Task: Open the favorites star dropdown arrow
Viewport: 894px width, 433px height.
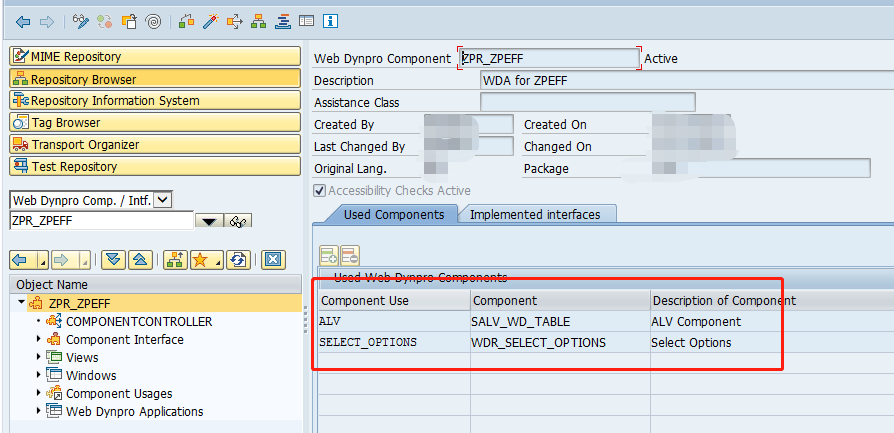Action: click(218, 262)
